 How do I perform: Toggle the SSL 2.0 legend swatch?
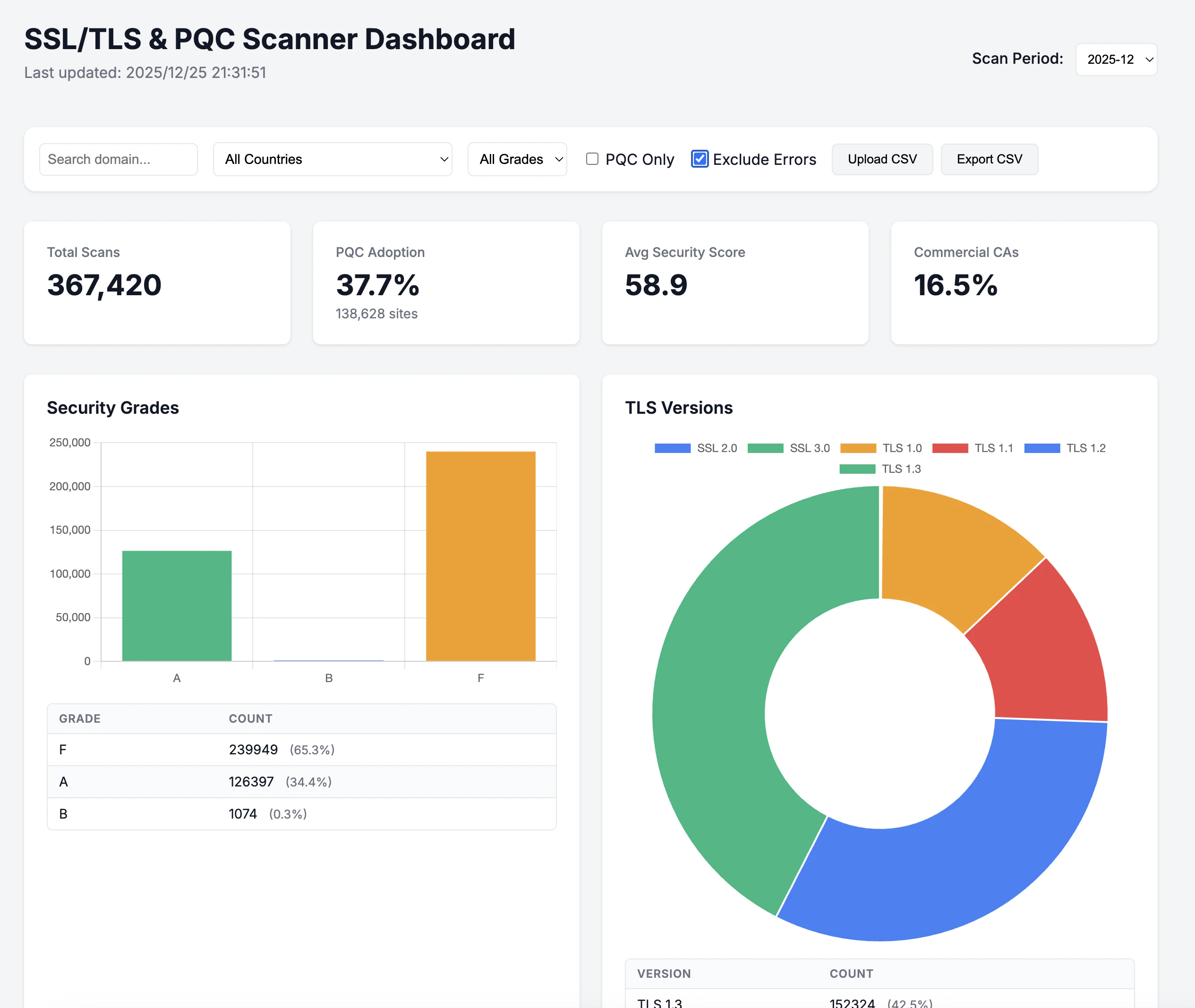(672, 449)
